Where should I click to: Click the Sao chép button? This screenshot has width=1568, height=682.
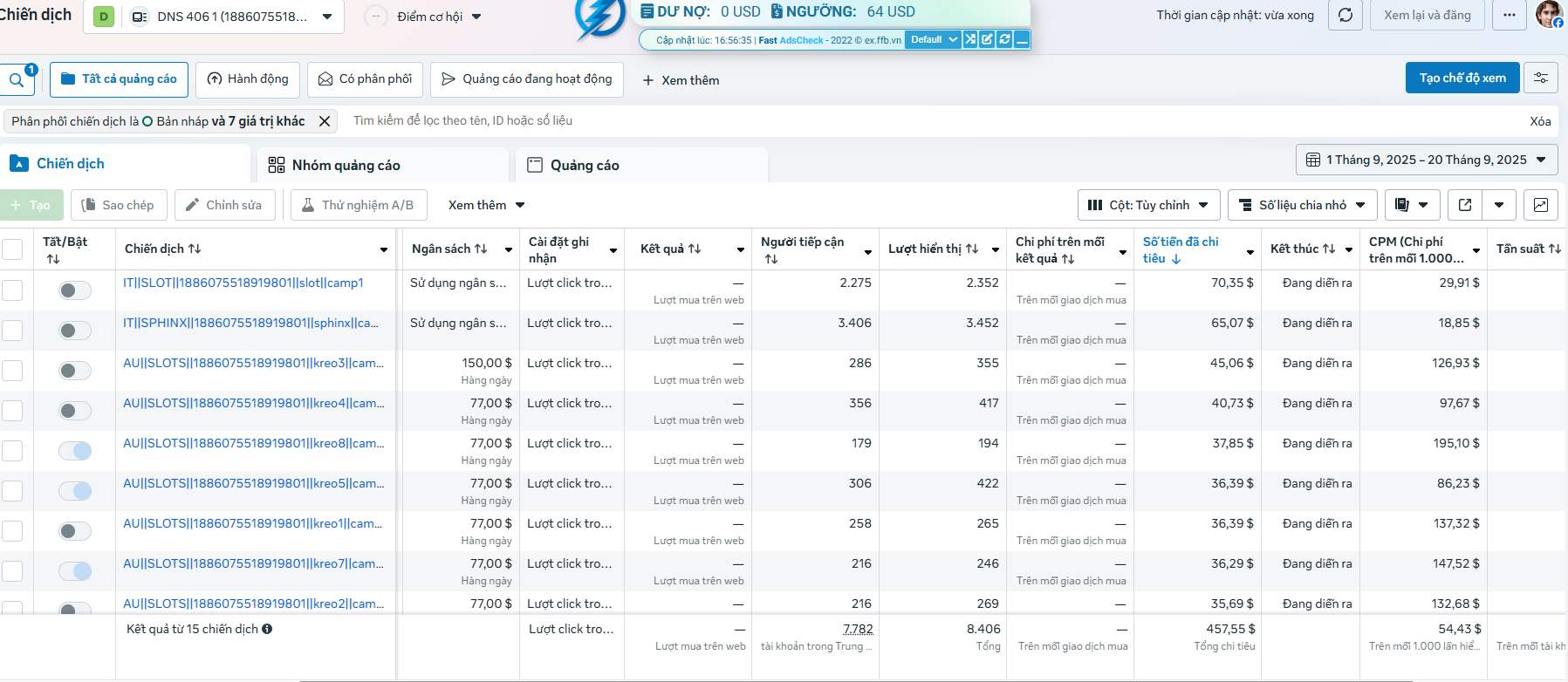pyautogui.click(x=119, y=205)
